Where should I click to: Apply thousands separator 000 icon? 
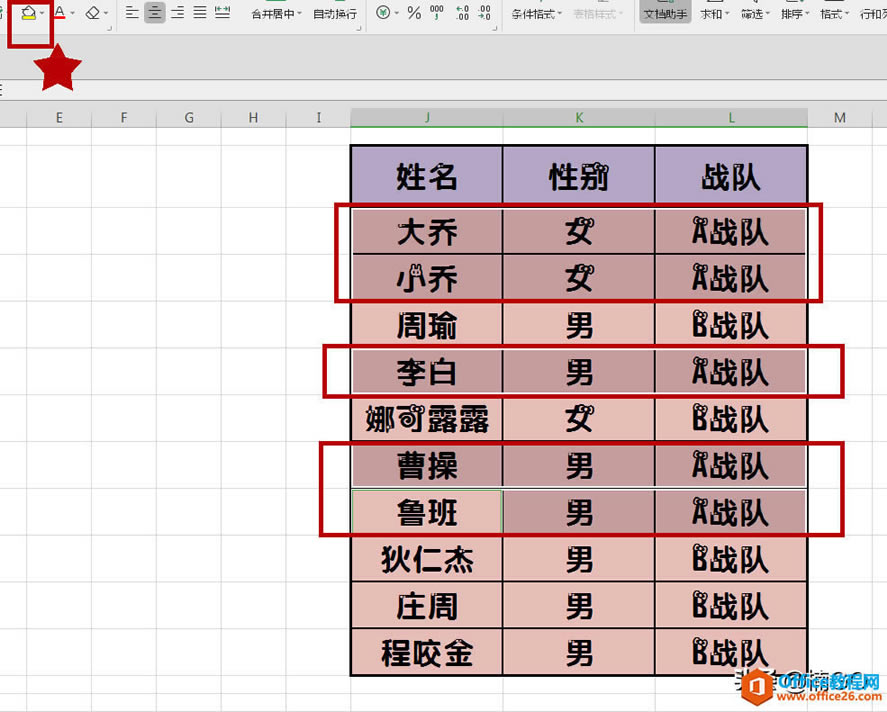click(437, 12)
